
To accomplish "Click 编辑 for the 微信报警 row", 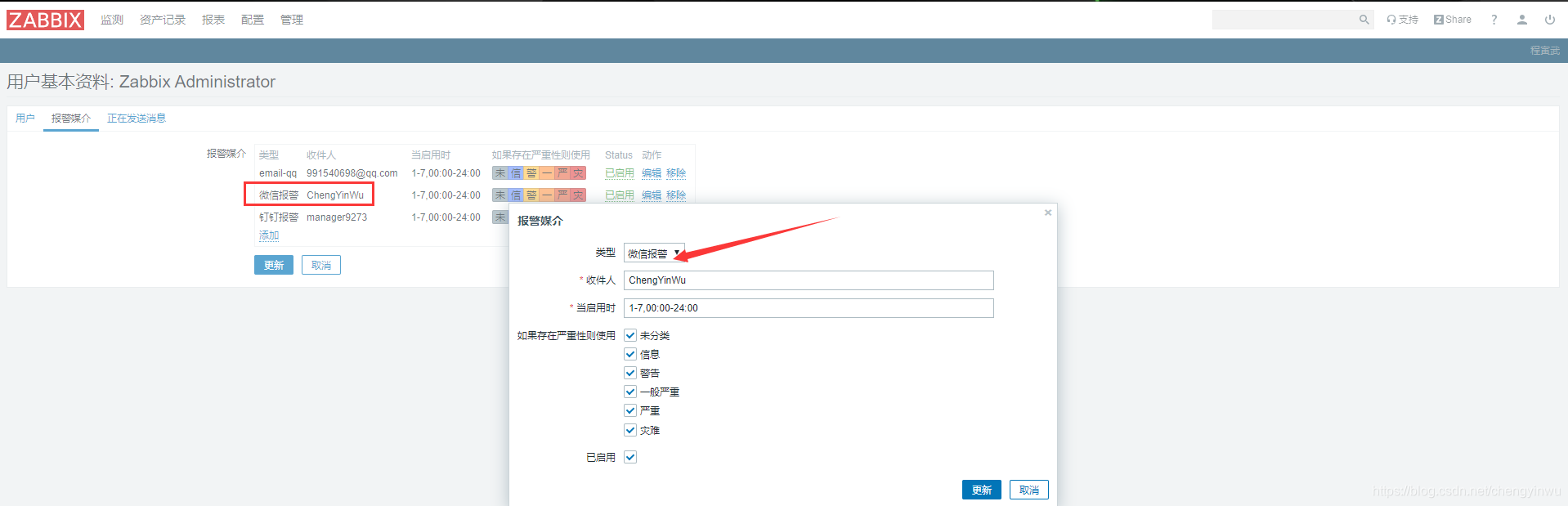I will (x=652, y=195).
